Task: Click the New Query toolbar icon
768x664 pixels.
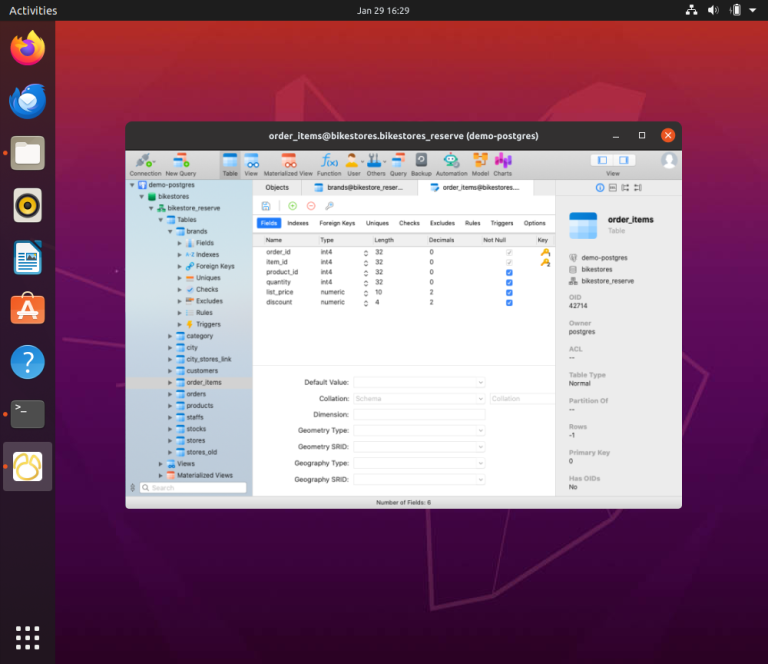Action: point(180,161)
